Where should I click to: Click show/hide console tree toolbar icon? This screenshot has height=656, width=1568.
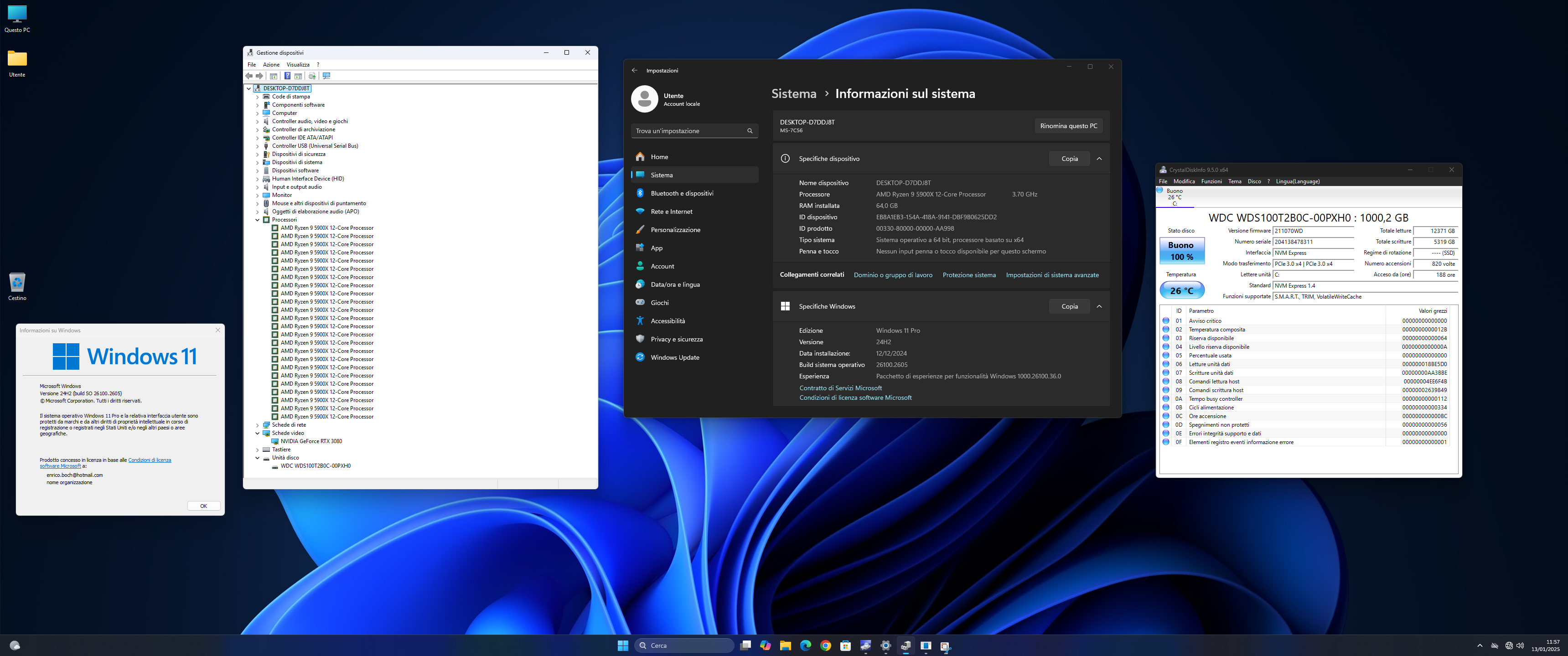tap(273, 76)
